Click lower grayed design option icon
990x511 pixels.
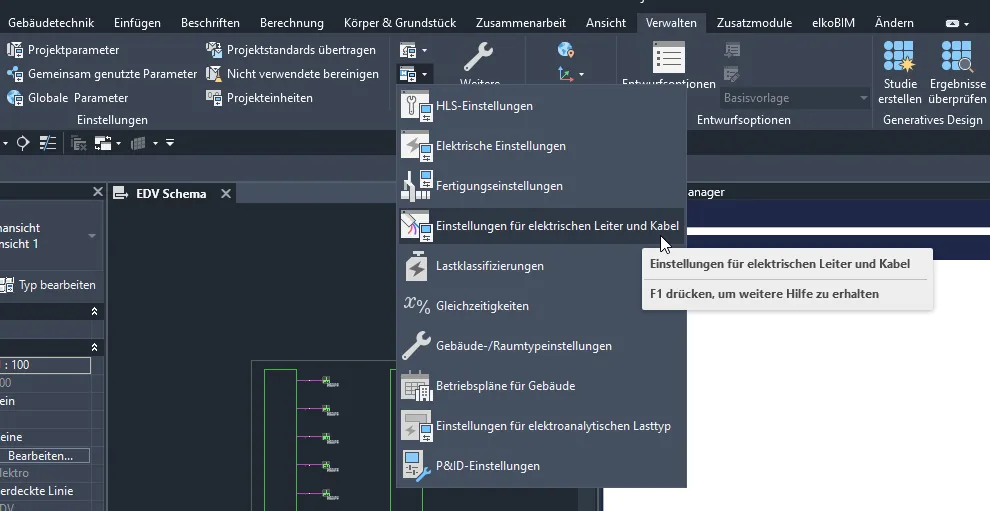pos(732,75)
